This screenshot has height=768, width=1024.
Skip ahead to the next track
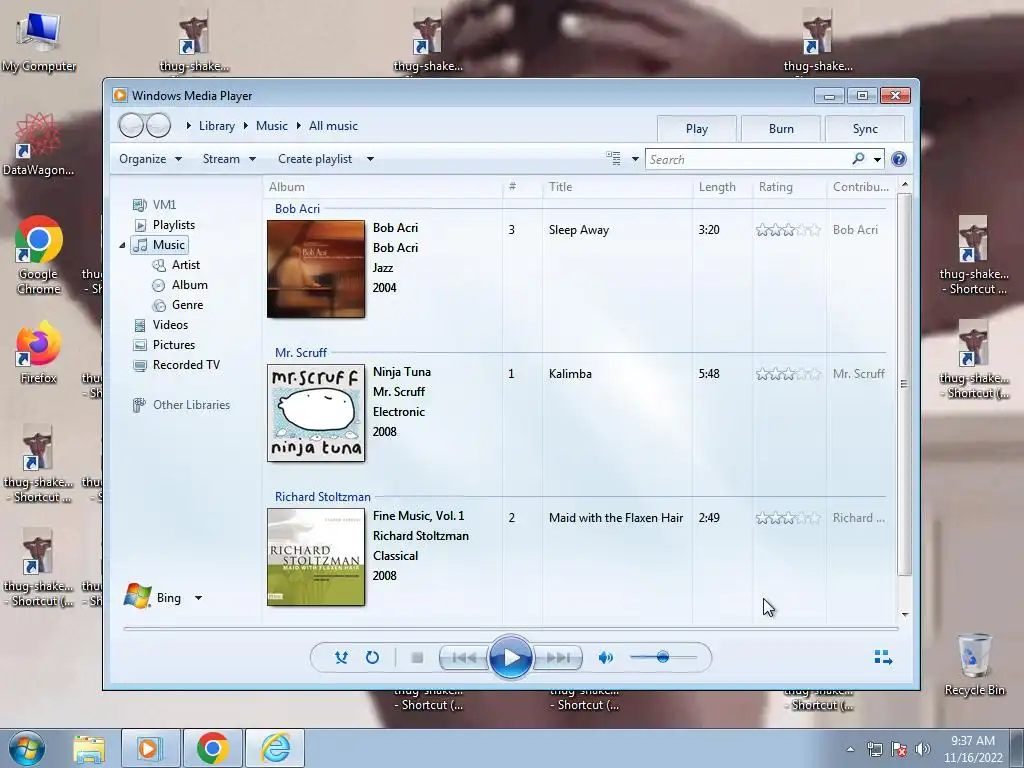(557, 658)
